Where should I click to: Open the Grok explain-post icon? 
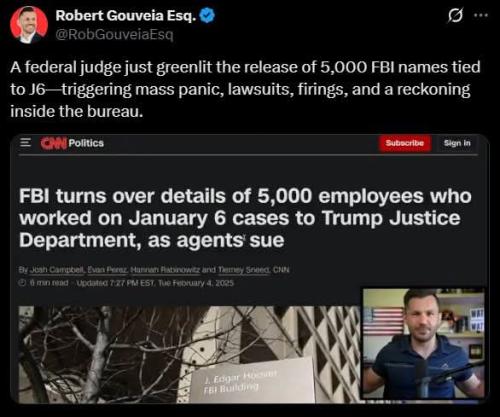(x=455, y=16)
